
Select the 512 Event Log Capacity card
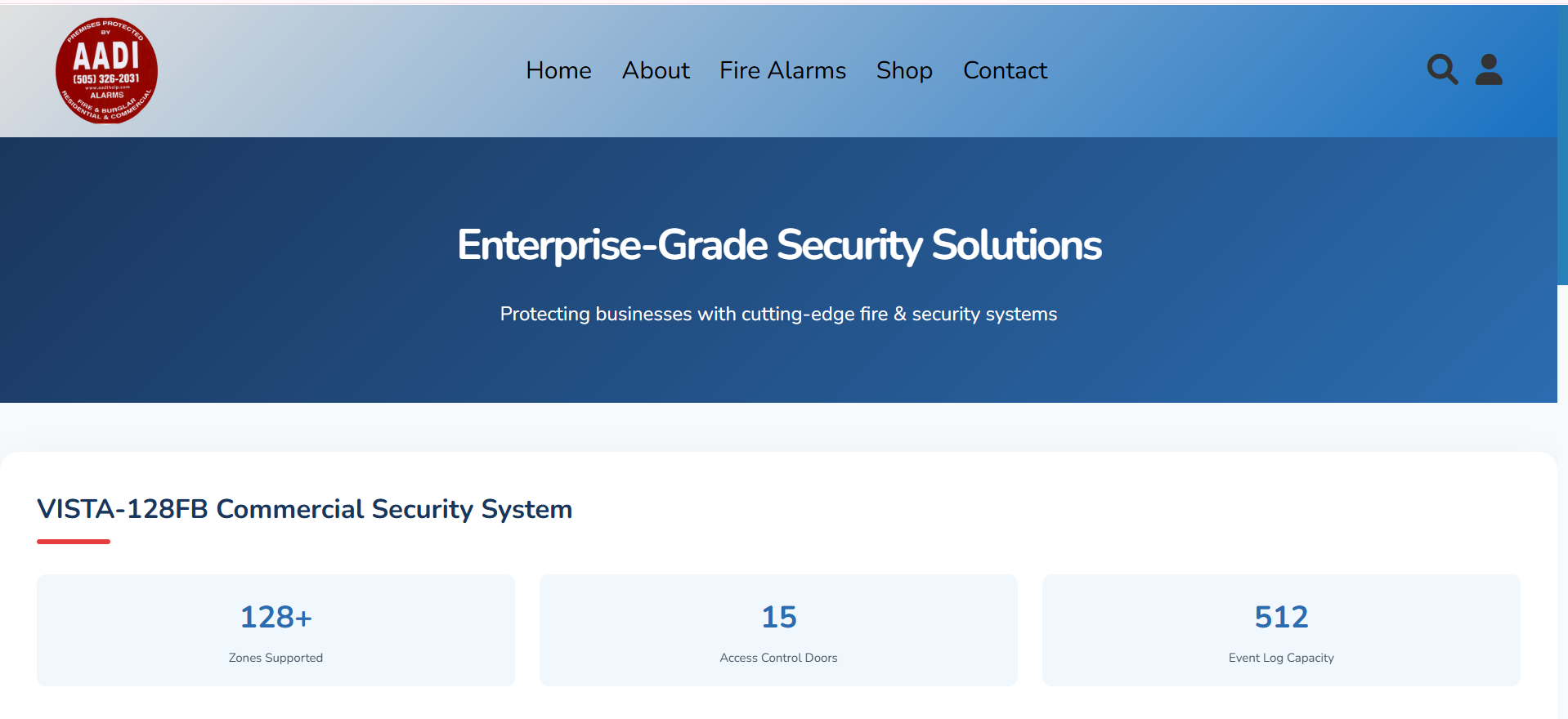(x=1281, y=630)
